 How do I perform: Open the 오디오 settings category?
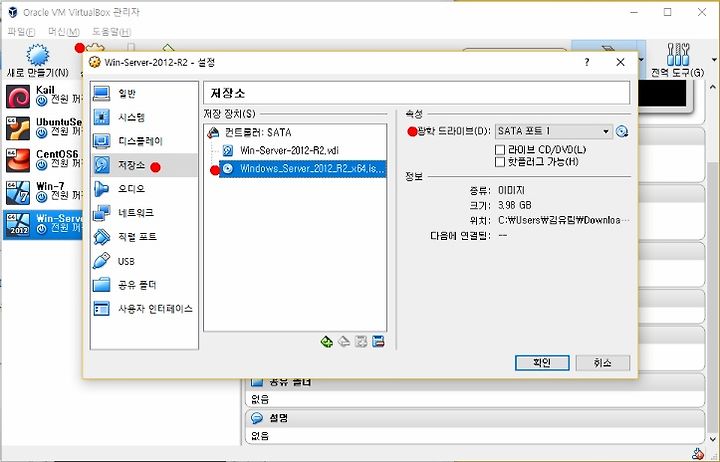[144, 189]
